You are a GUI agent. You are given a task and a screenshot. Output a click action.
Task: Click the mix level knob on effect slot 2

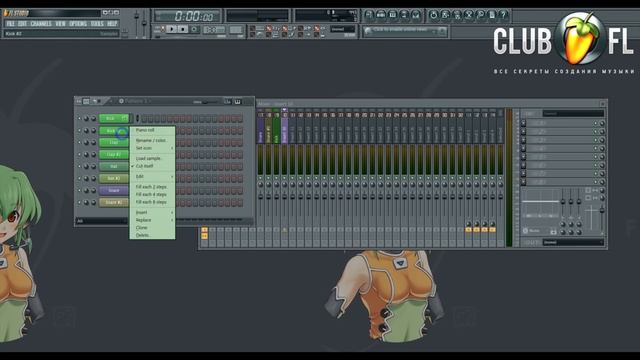pyautogui.click(x=602, y=131)
